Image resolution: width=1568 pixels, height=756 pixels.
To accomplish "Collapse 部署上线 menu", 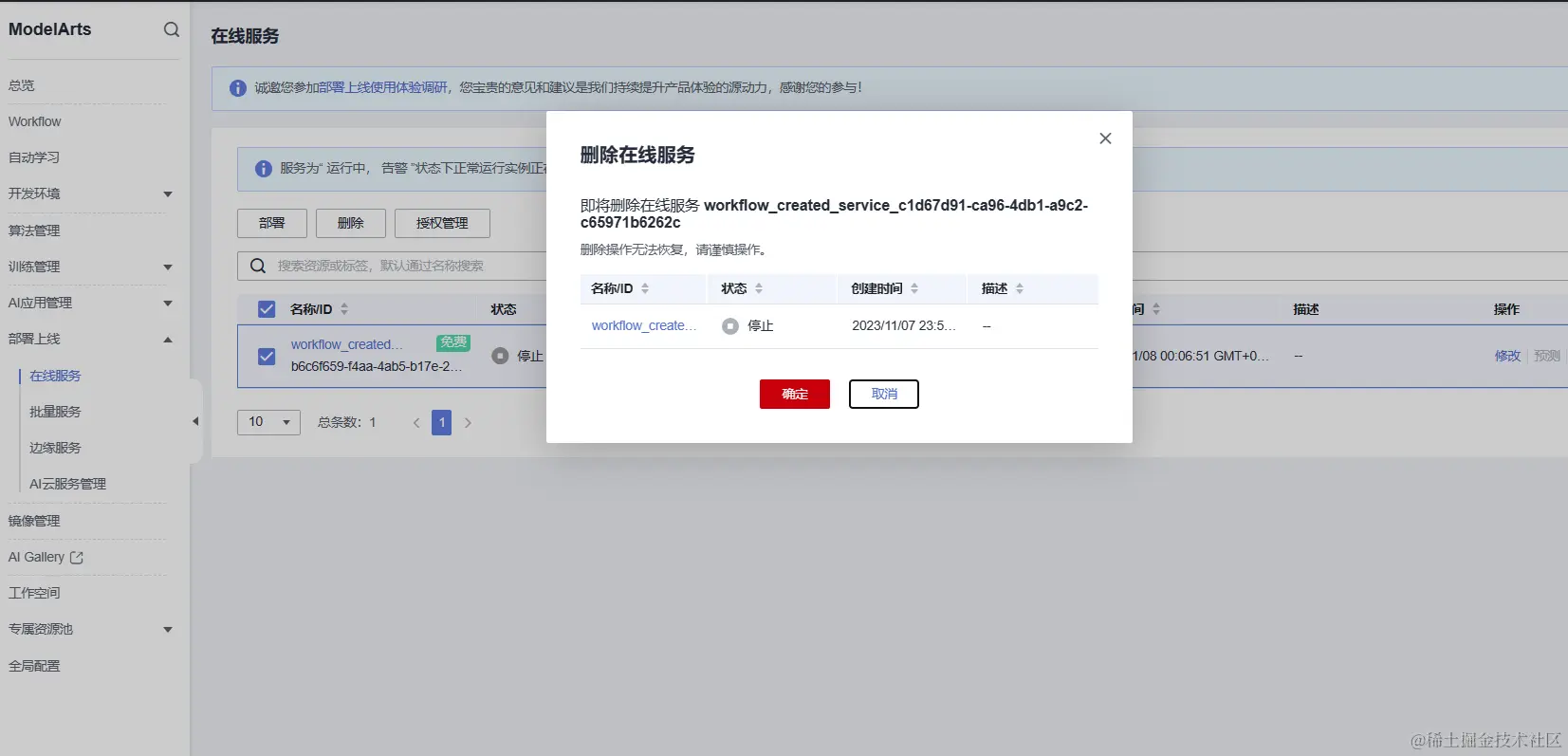I will pos(168,340).
